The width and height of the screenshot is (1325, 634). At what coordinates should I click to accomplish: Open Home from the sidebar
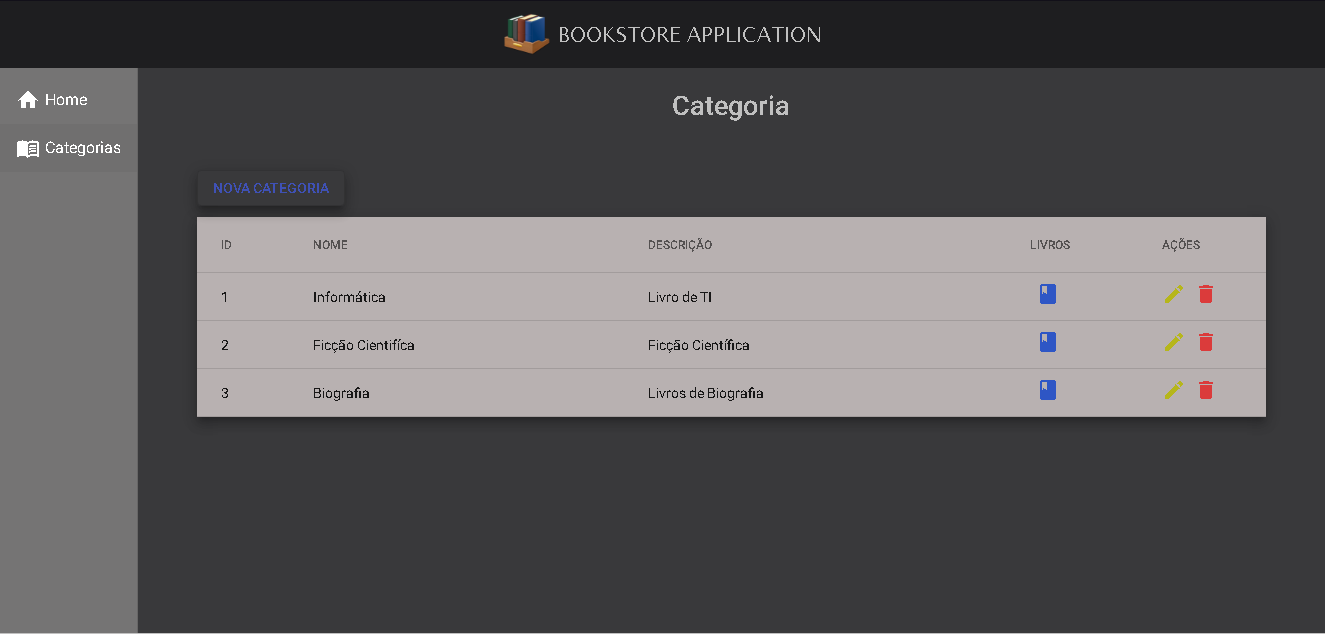(68, 99)
